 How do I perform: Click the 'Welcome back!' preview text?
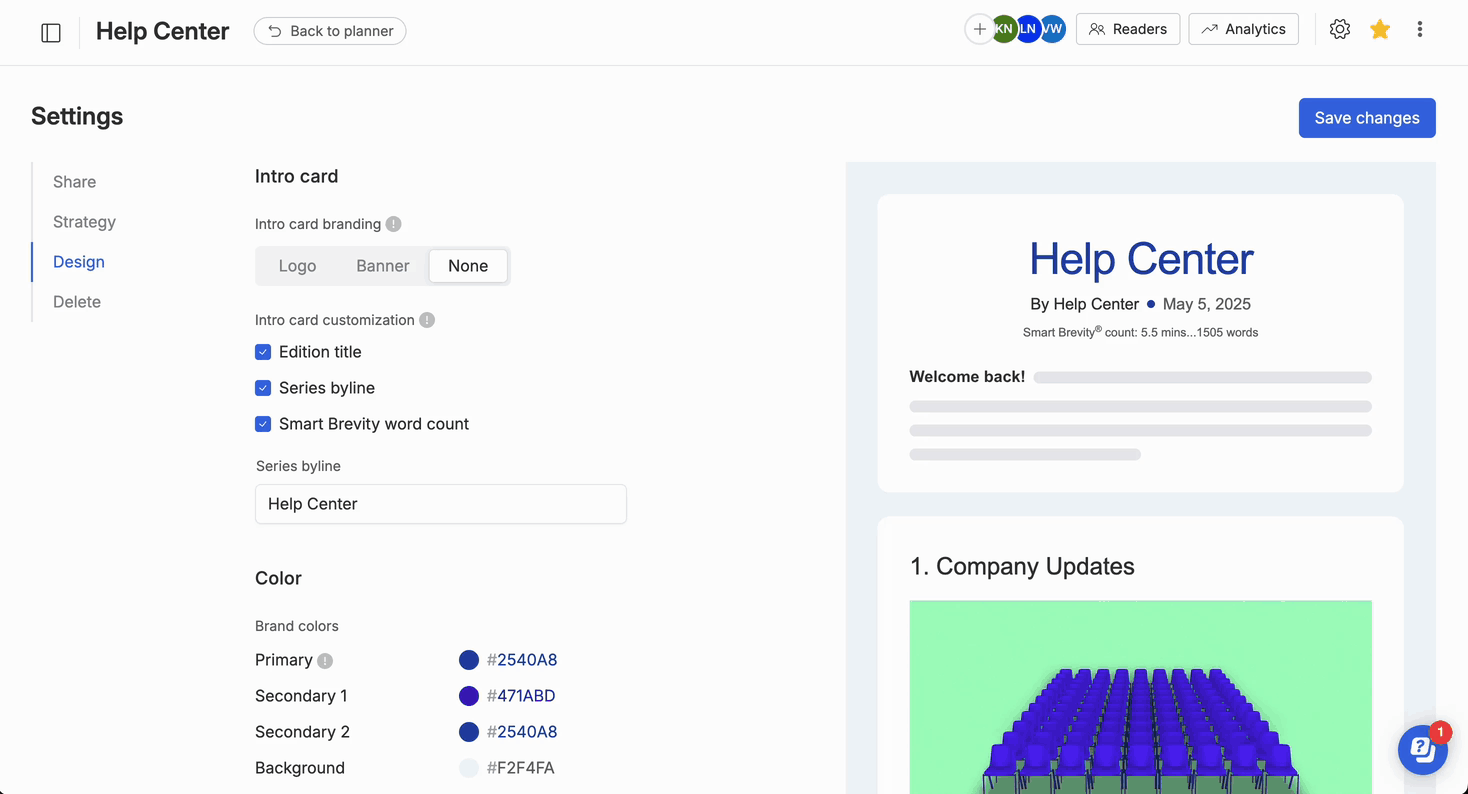[967, 377]
